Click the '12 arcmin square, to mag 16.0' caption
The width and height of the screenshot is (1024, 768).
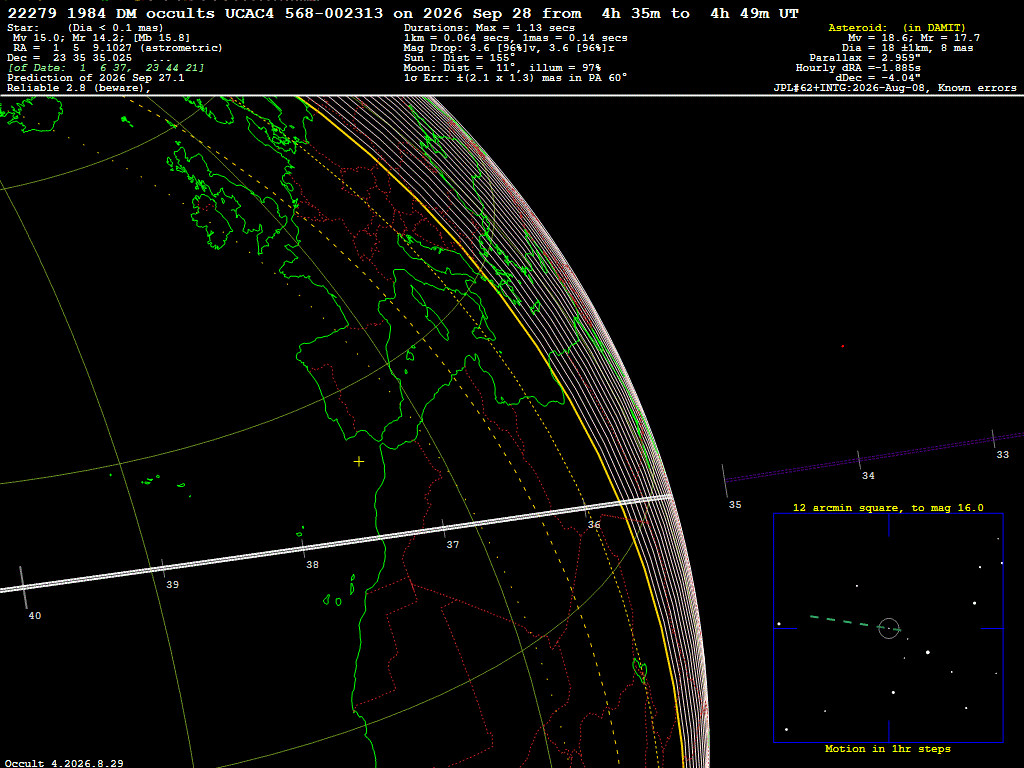pos(888,507)
